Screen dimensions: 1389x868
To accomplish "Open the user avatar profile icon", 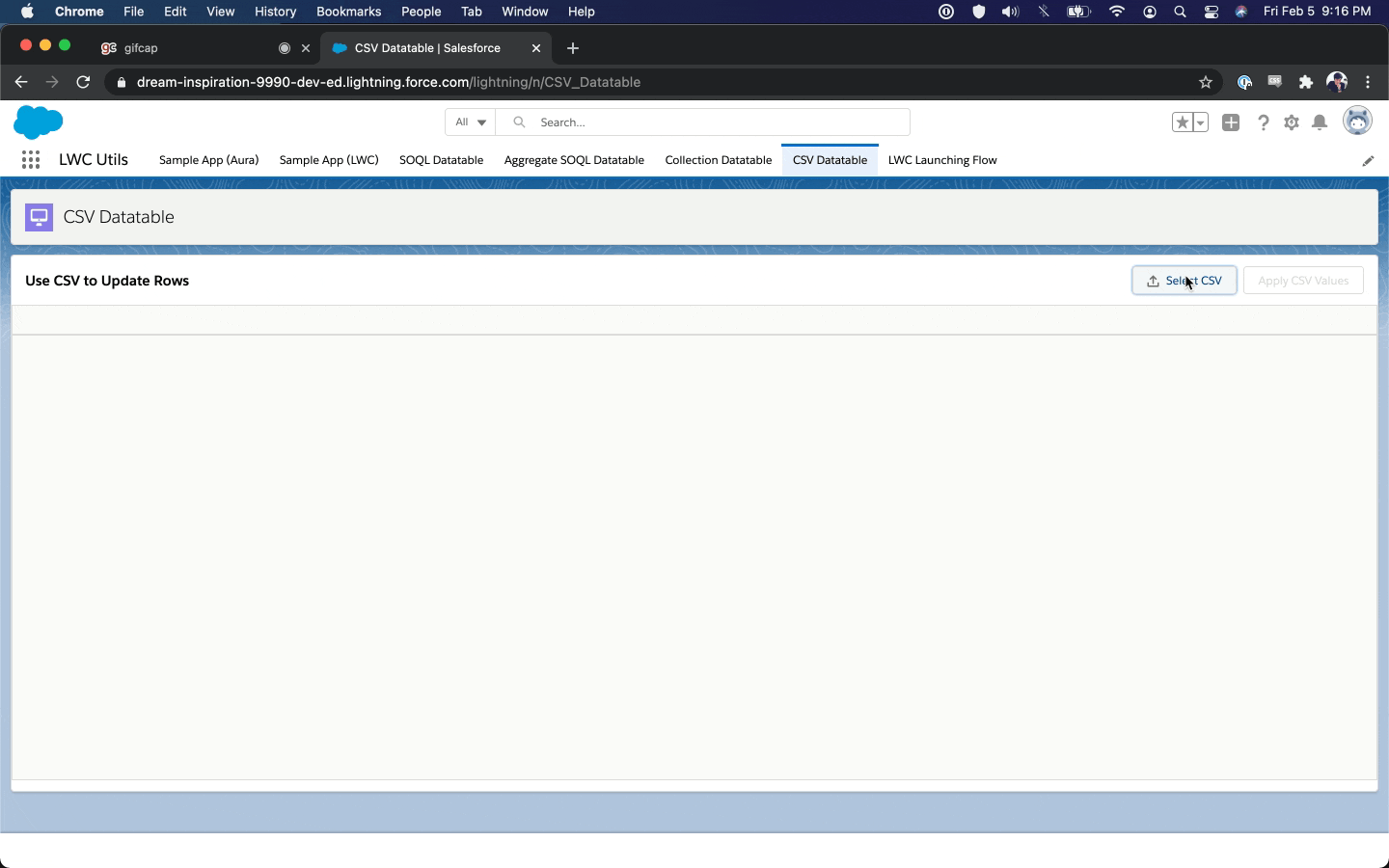I will [x=1358, y=121].
